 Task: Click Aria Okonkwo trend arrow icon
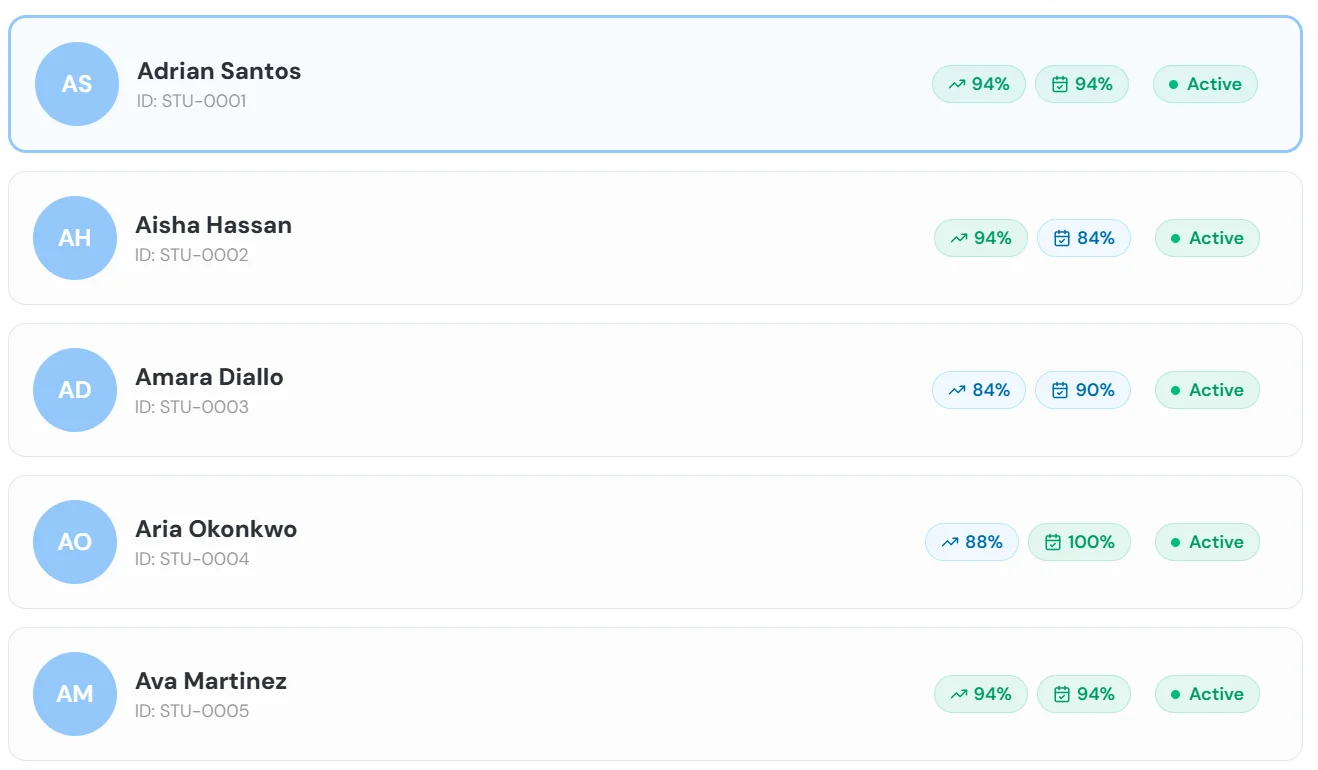point(950,543)
